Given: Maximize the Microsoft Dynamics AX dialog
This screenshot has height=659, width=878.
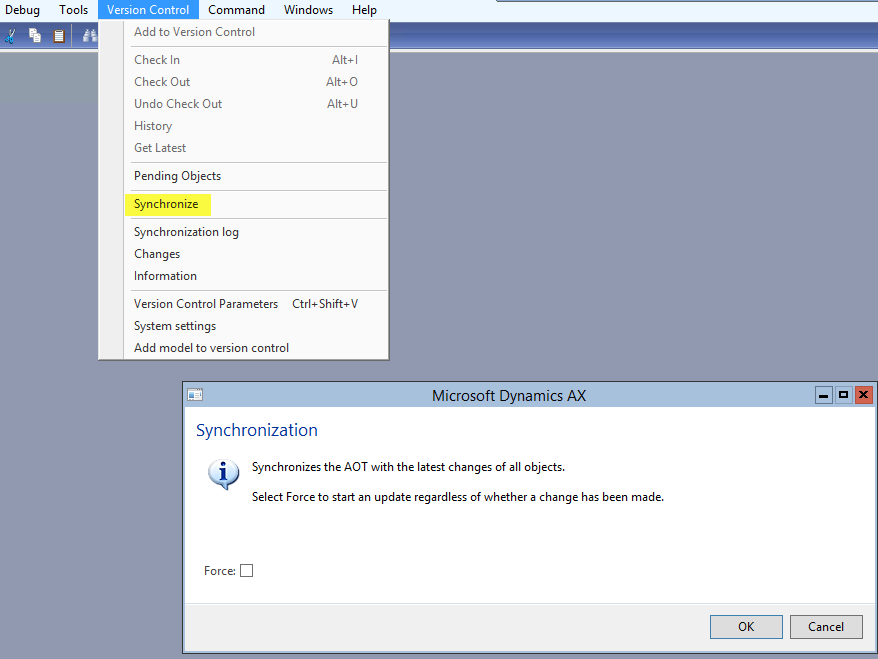Looking at the screenshot, I should point(844,395).
